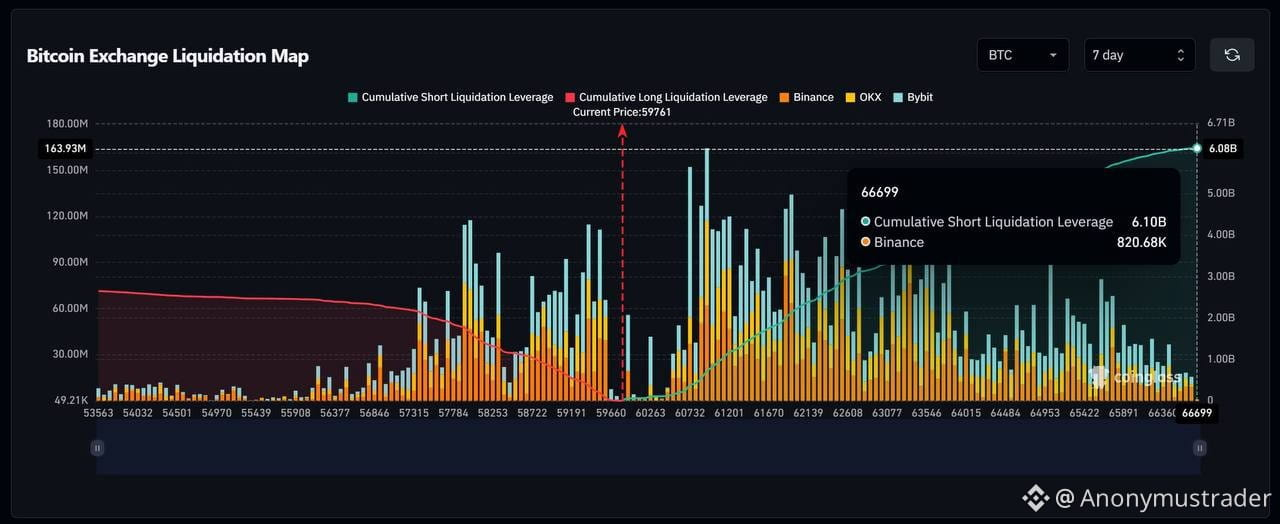Screen dimensions: 1280x524
Task: Click the tallest liquidation bar near 60732
Action: pyautogui.click(x=706, y=274)
